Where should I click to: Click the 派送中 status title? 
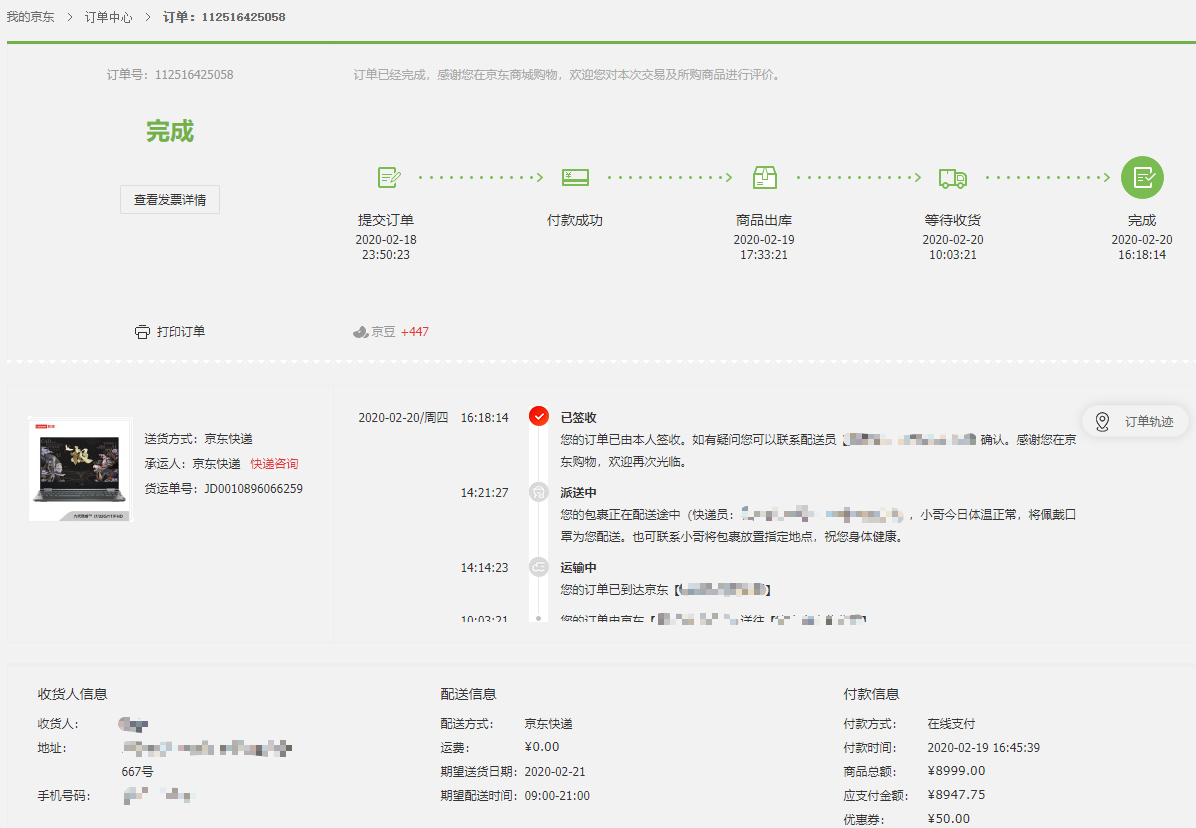click(578, 493)
